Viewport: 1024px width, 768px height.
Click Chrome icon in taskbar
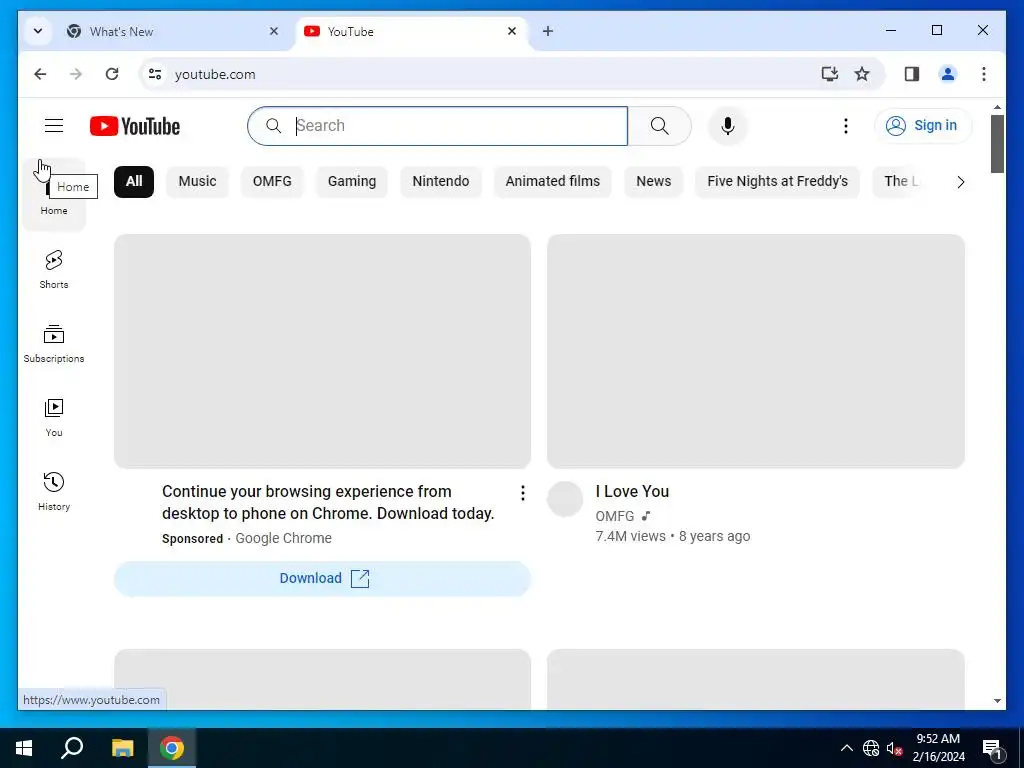point(172,748)
